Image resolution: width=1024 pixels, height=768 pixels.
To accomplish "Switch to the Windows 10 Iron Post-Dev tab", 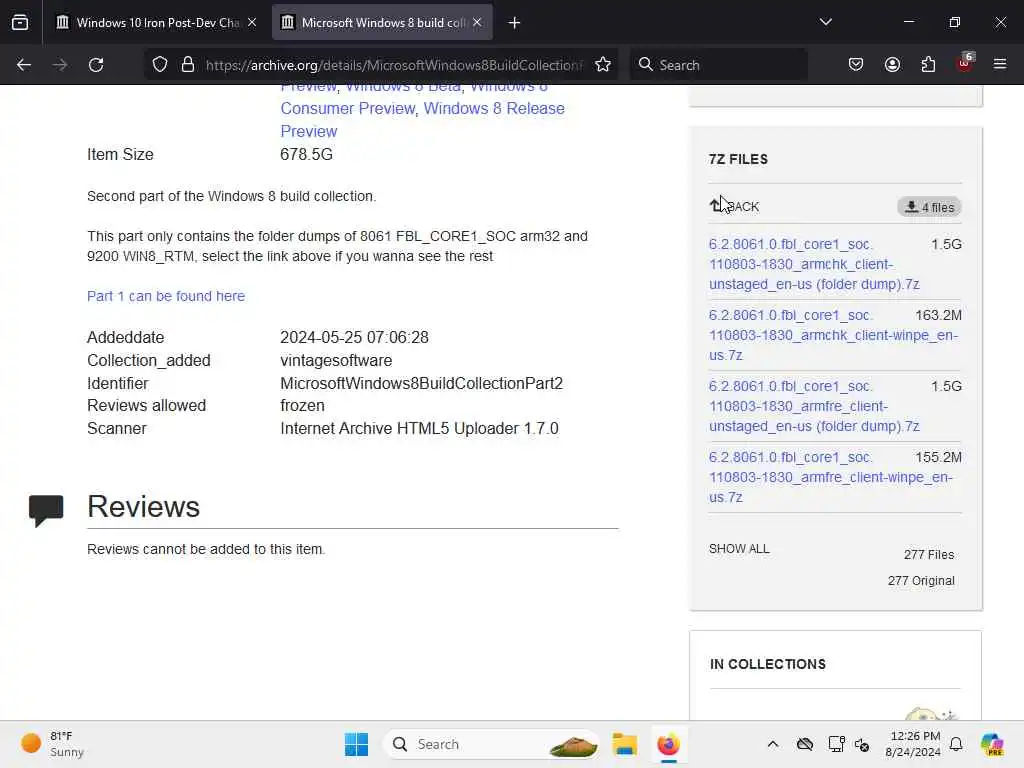I will tap(157, 22).
